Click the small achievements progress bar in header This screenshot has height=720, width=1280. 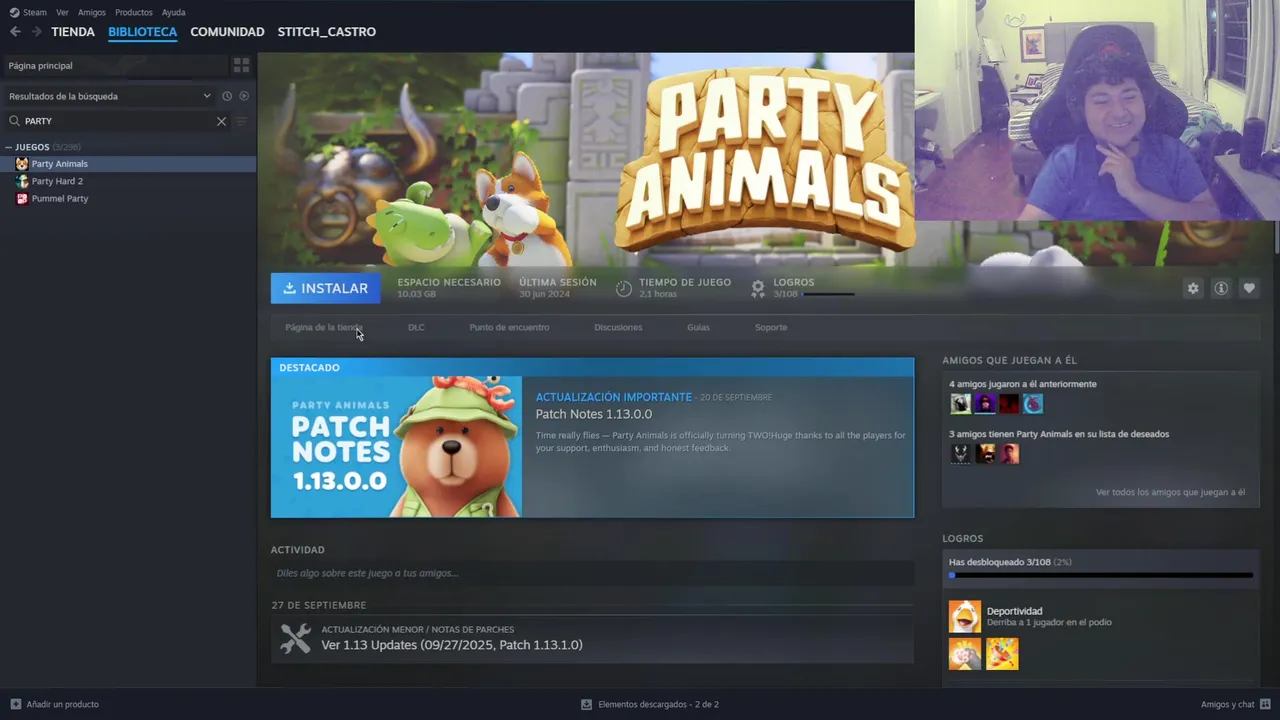tap(828, 295)
